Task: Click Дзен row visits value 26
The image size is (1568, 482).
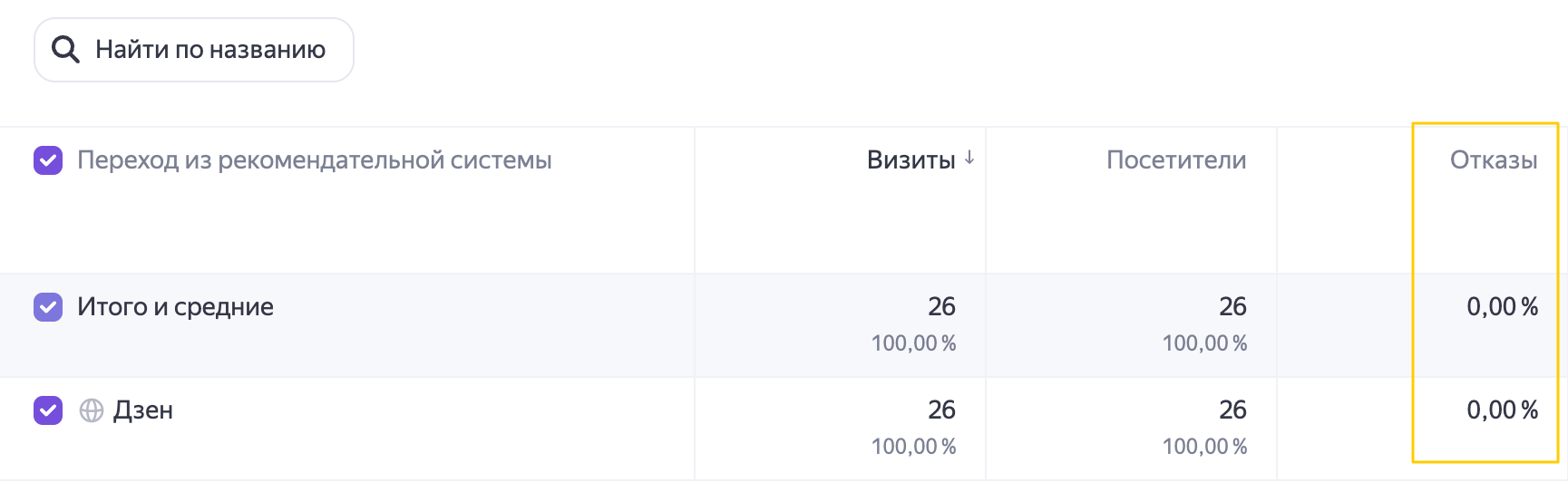Action: (x=941, y=410)
